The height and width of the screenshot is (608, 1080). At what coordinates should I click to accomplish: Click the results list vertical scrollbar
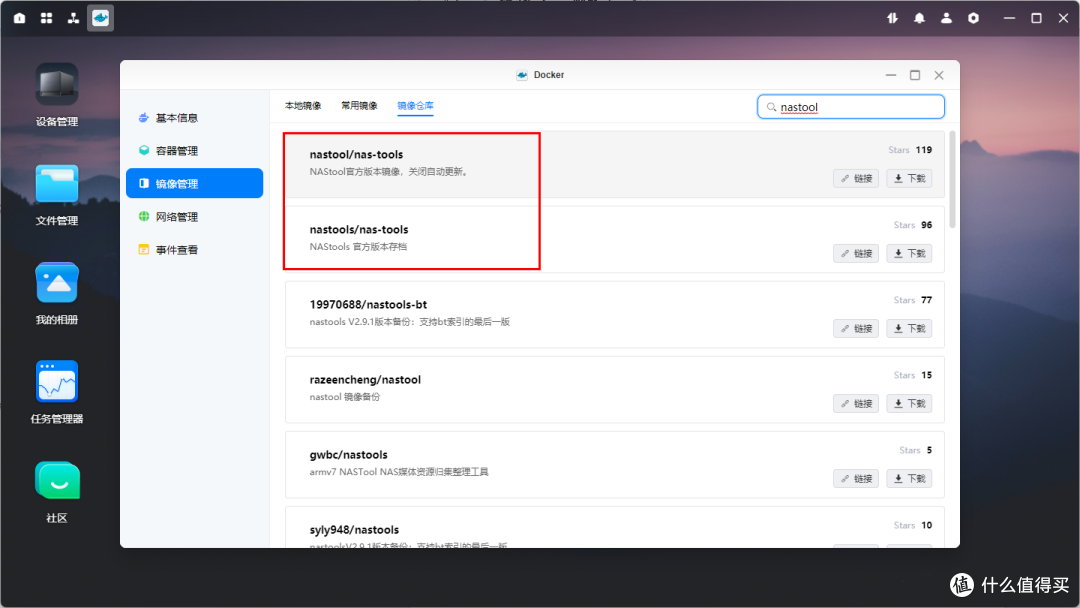(x=953, y=179)
